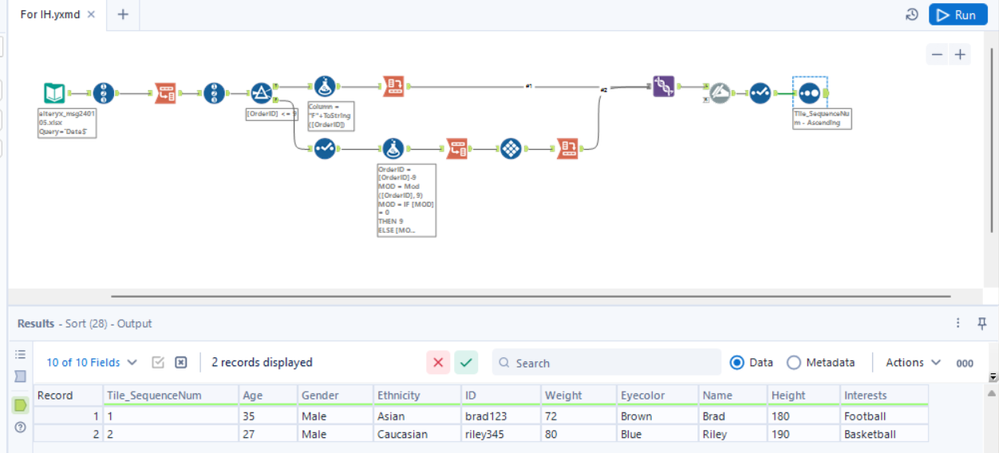Open Results more options menu
This screenshot has width=999, height=453.
(x=958, y=324)
